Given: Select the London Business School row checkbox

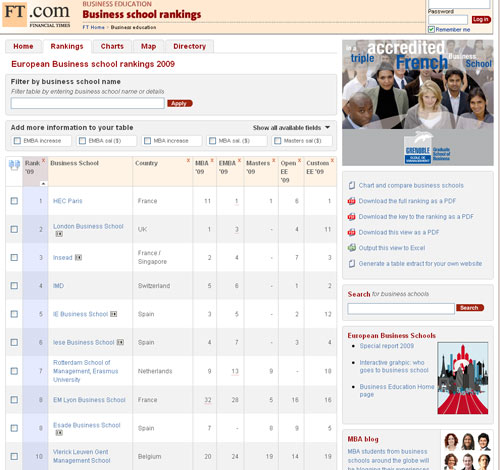Looking at the screenshot, I should (14, 229).
